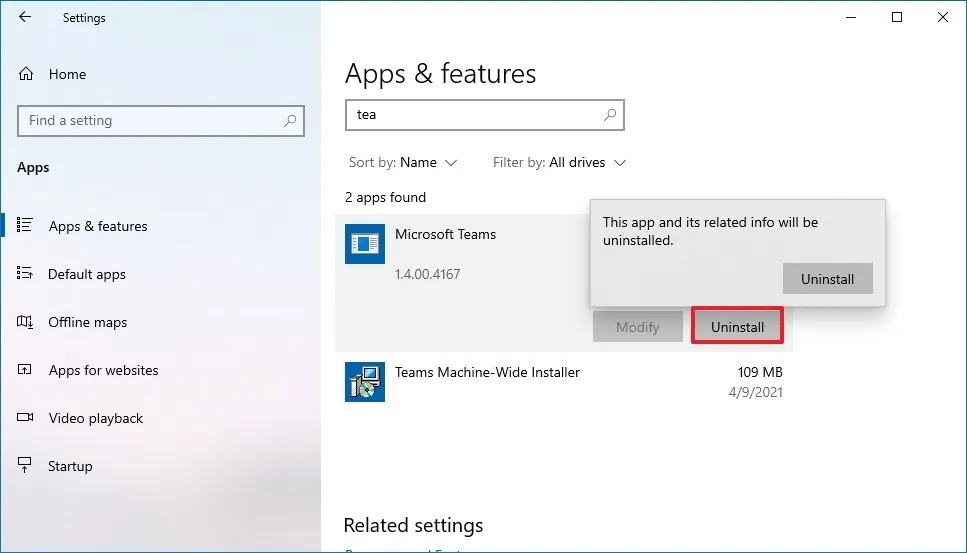Click the Home house icon
Viewport: 967px width, 553px height.
point(26,74)
